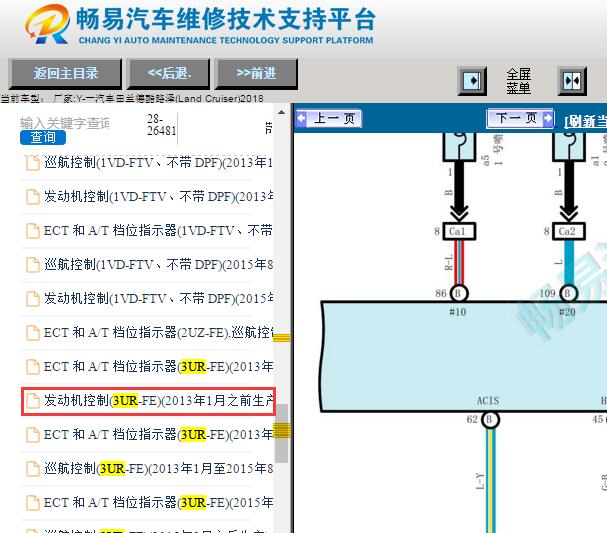
Task: Focus the keyword search input field
Action: (65, 123)
